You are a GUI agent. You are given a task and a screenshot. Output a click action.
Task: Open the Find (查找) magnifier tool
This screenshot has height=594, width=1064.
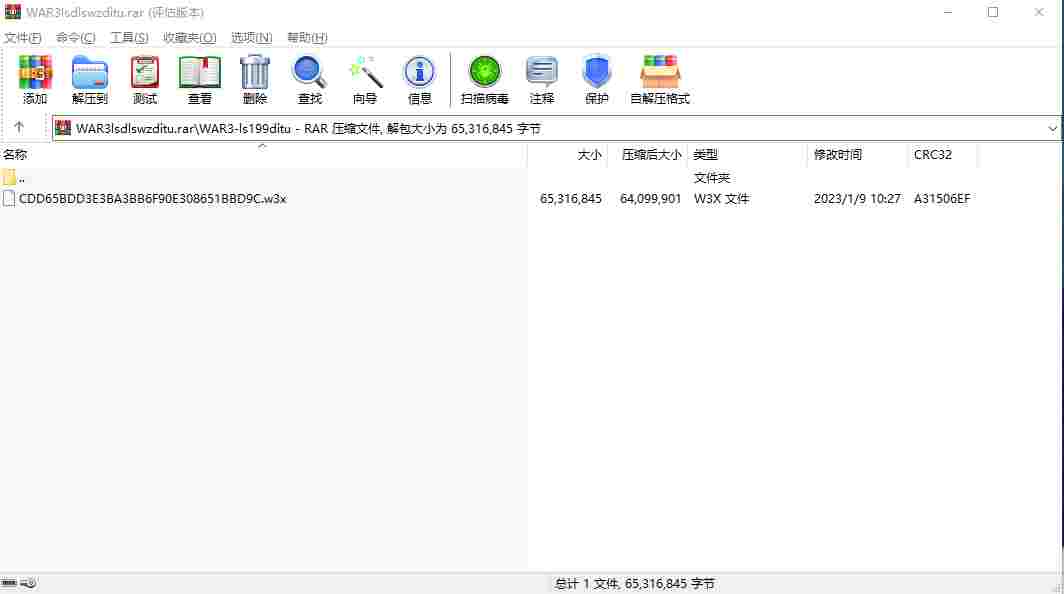point(309,79)
